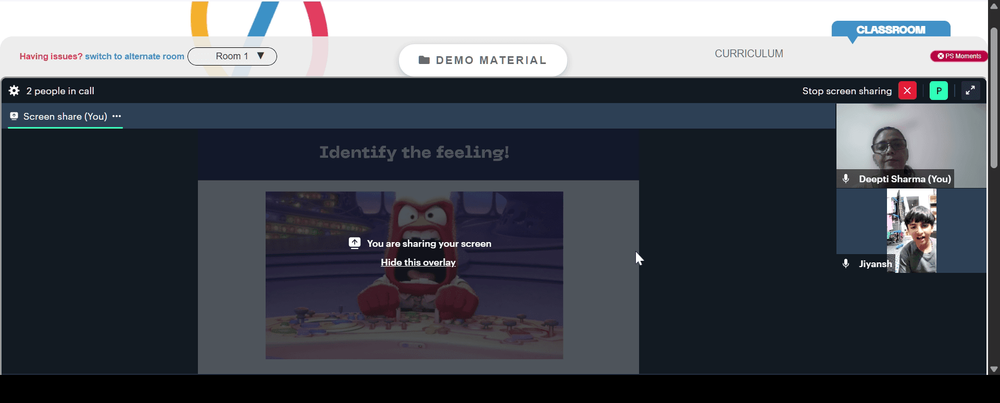The width and height of the screenshot is (1000, 403).
Task: Open the DEMO MATERIAL button
Action: (483, 60)
